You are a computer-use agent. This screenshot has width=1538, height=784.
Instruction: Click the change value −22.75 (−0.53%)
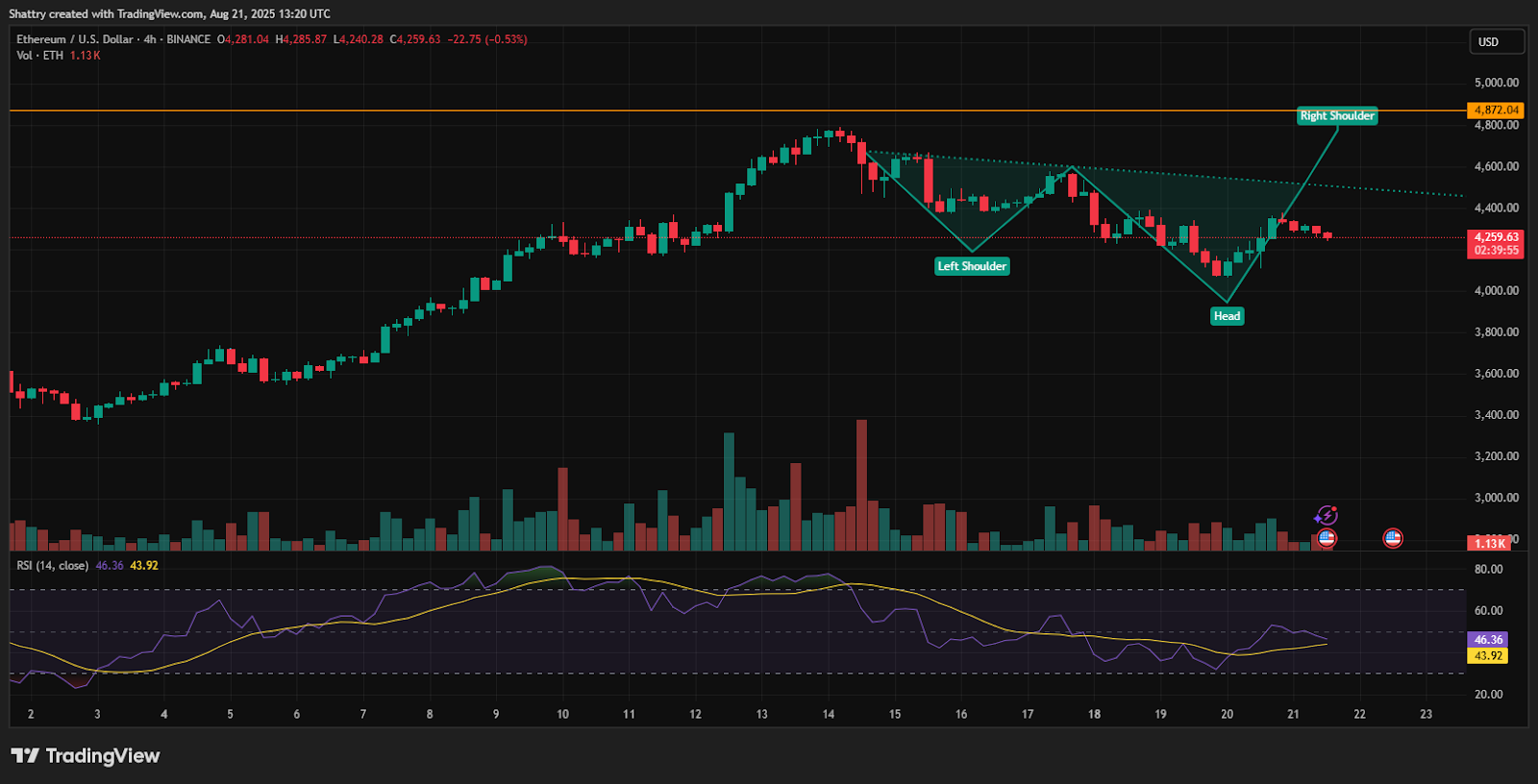[487, 39]
